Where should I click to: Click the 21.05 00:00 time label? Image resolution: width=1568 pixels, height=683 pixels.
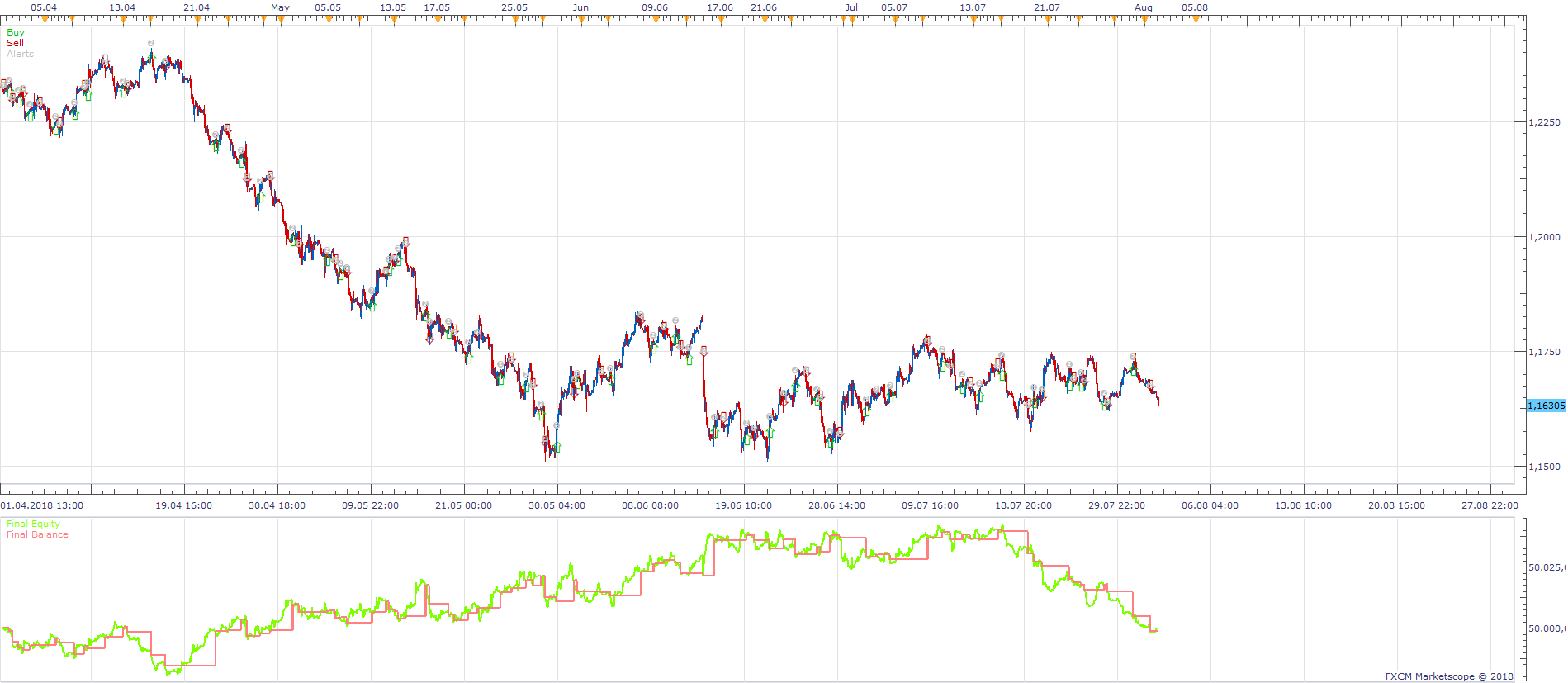pyautogui.click(x=463, y=505)
